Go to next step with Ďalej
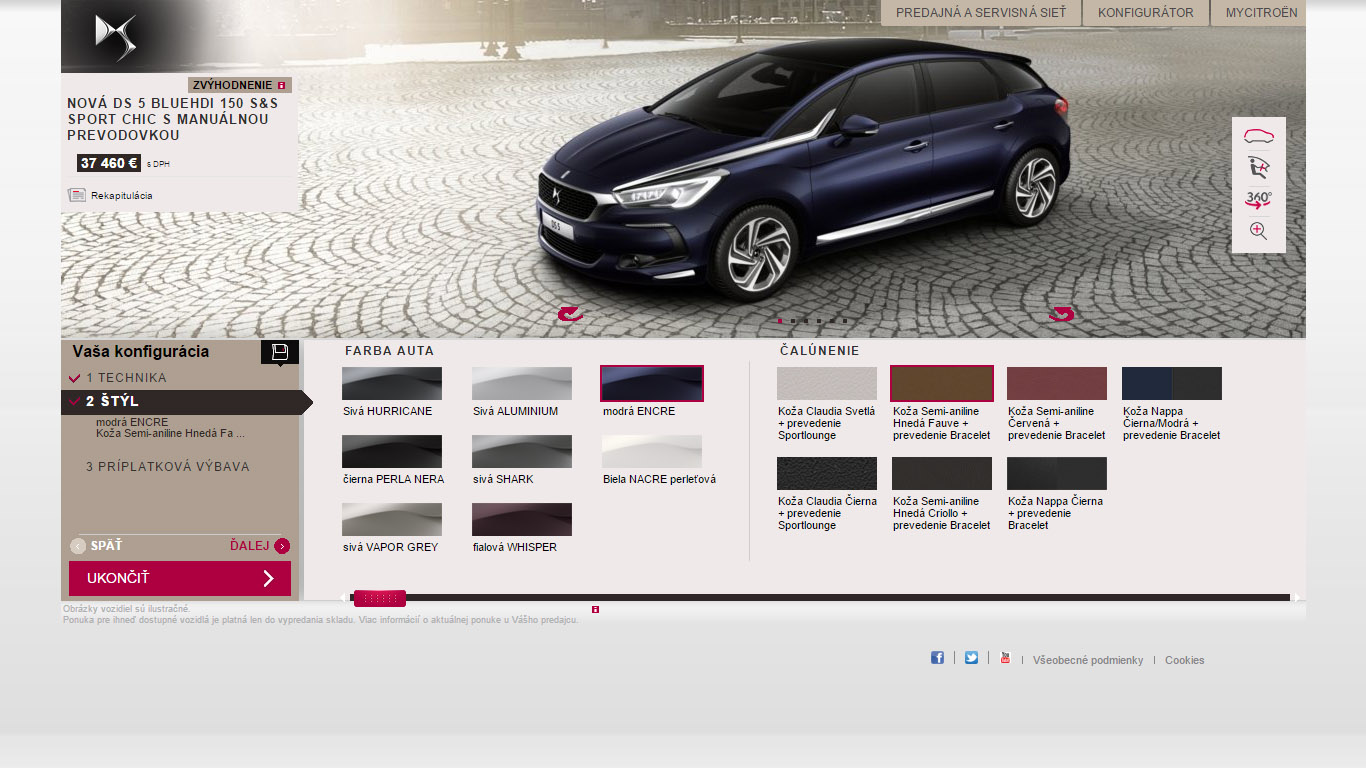This screenshot has height=768, width=1366. point(259,546)
